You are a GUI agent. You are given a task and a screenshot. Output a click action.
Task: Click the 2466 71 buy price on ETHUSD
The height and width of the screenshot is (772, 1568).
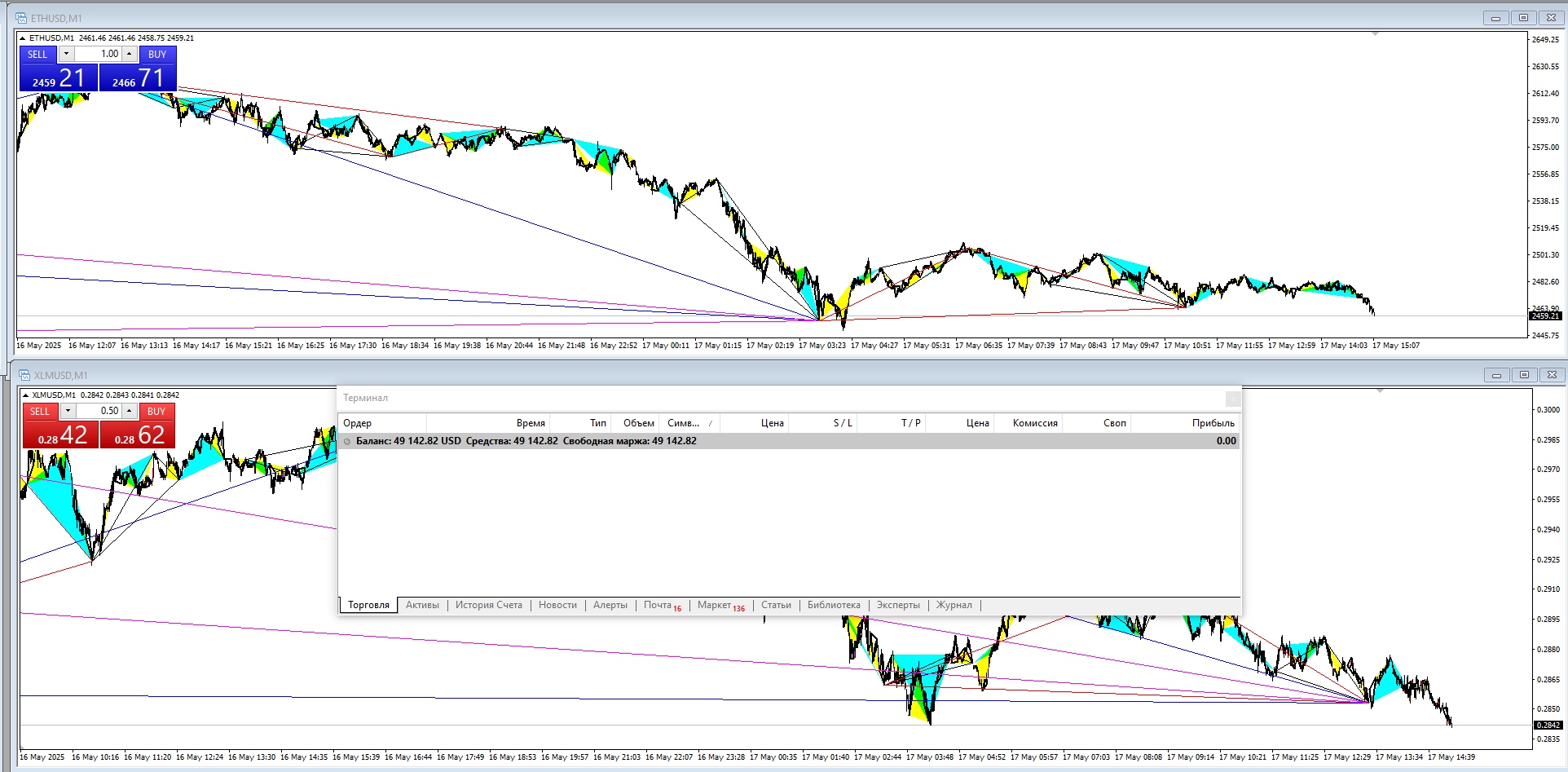point(138,78)
